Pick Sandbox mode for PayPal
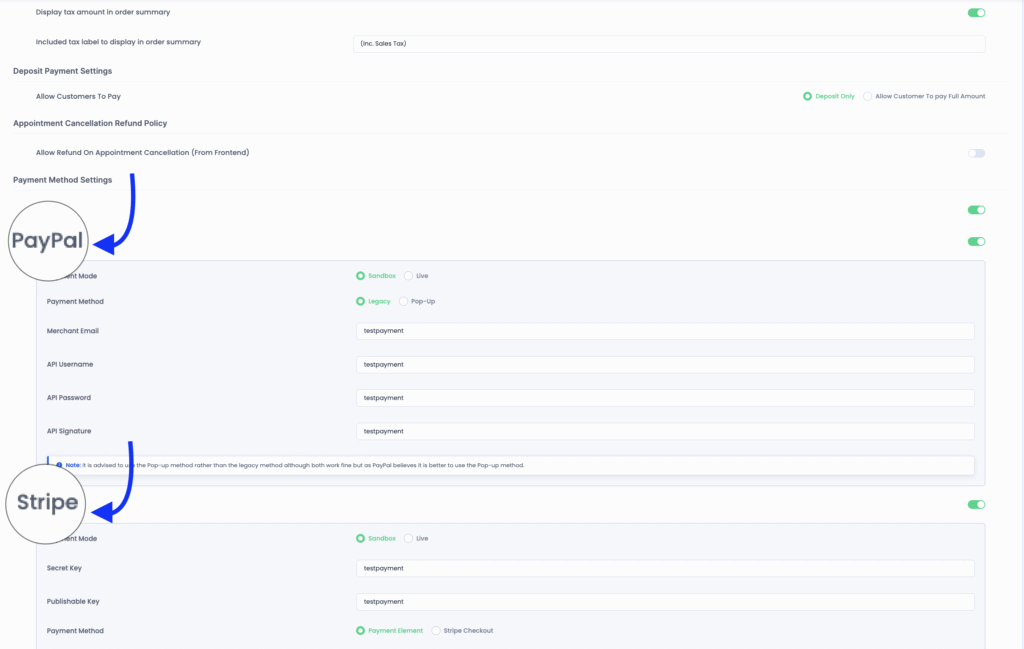Viewport: 1024px width, 649px height. (361, 275)
